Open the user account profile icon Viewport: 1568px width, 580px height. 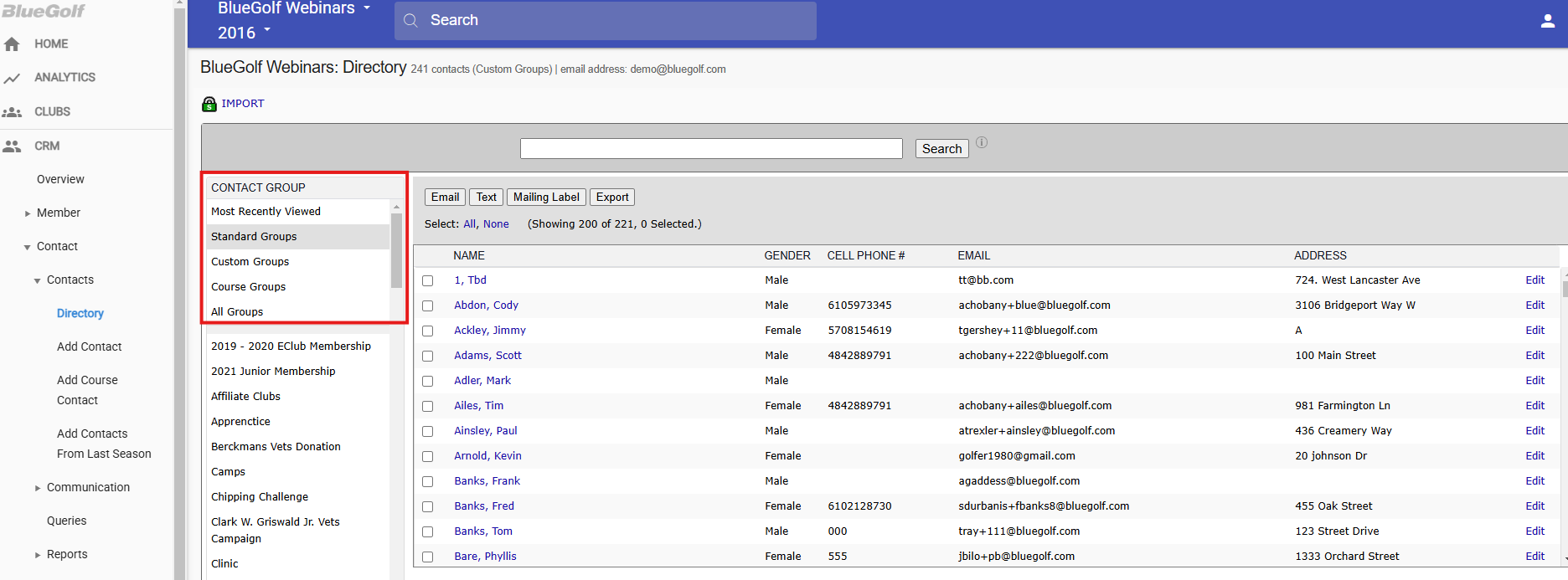click(1548, 21)
